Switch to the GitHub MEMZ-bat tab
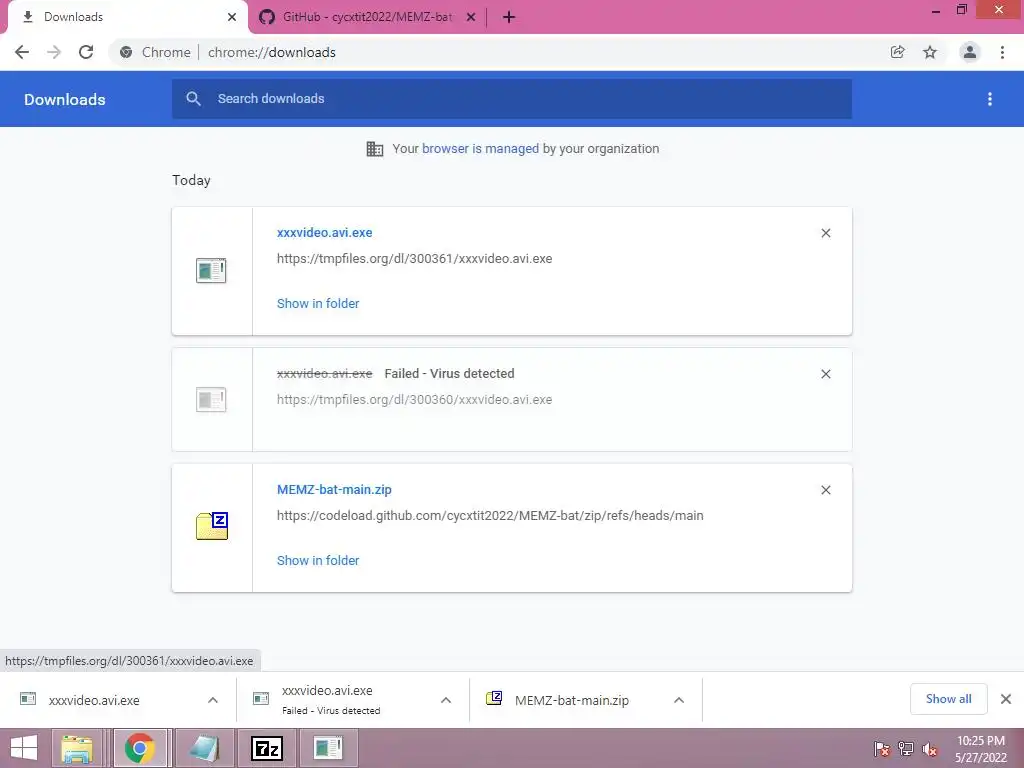 tap(366, 17)
